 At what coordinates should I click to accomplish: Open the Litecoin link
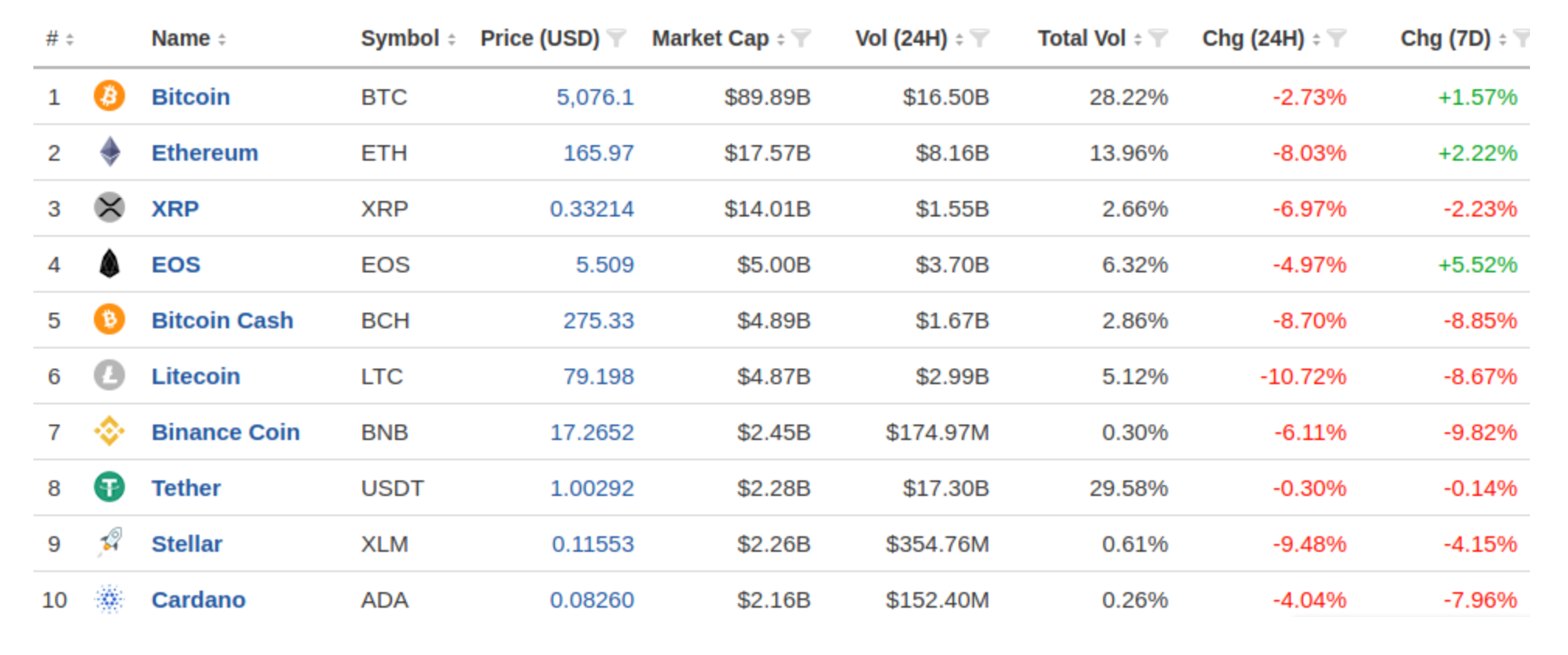[x=196, y=376]
